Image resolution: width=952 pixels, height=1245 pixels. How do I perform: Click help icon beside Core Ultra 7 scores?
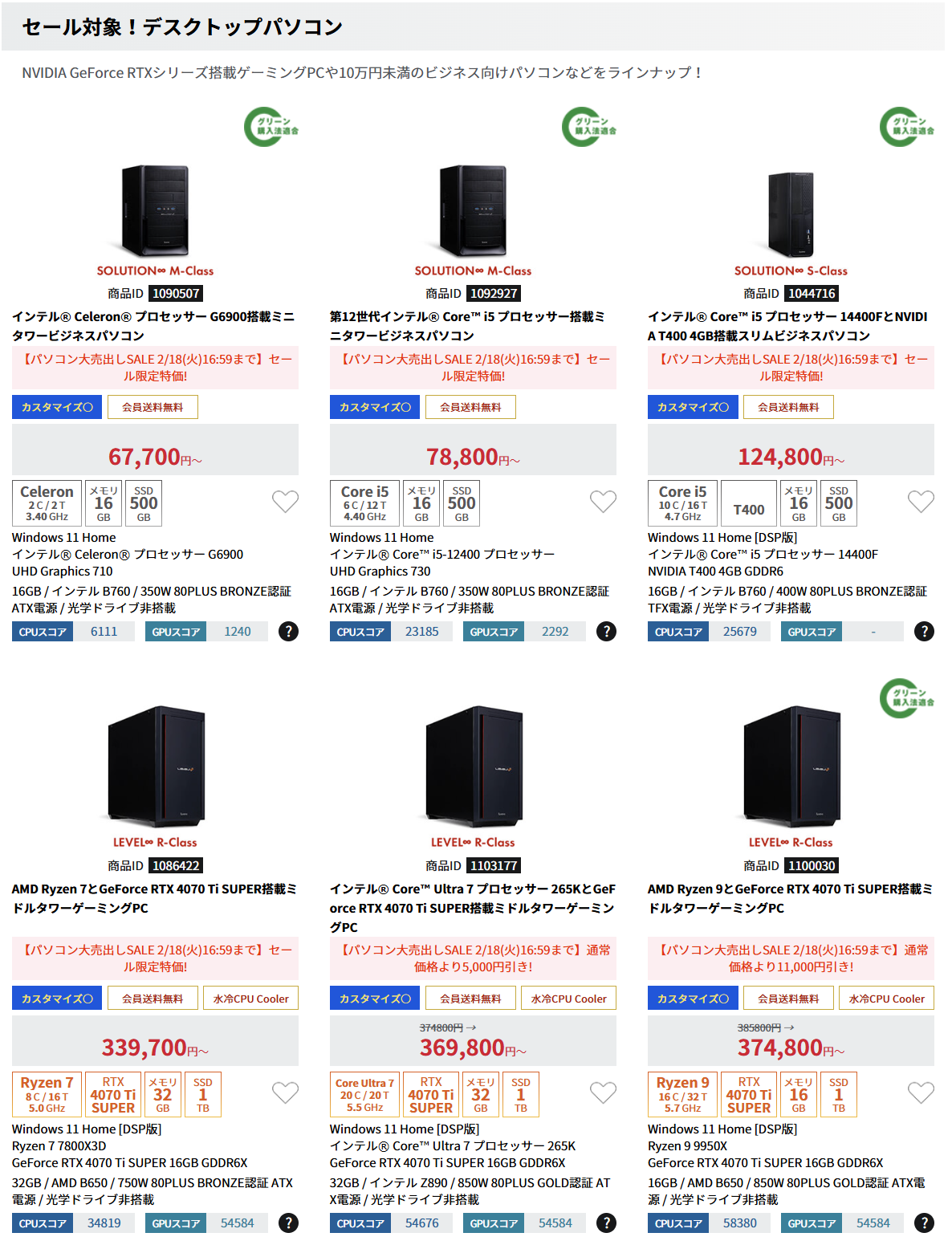point(606,1223)
